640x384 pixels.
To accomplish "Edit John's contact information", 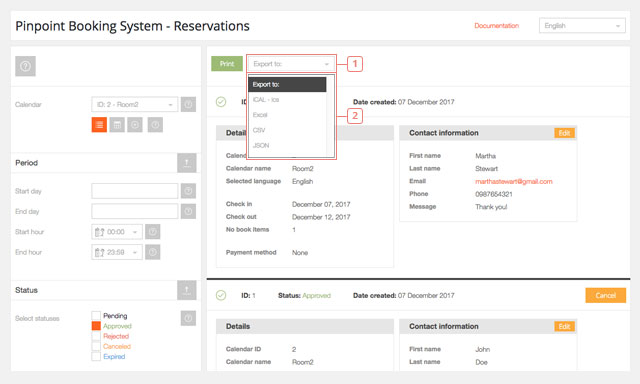I will click(564, 326).
